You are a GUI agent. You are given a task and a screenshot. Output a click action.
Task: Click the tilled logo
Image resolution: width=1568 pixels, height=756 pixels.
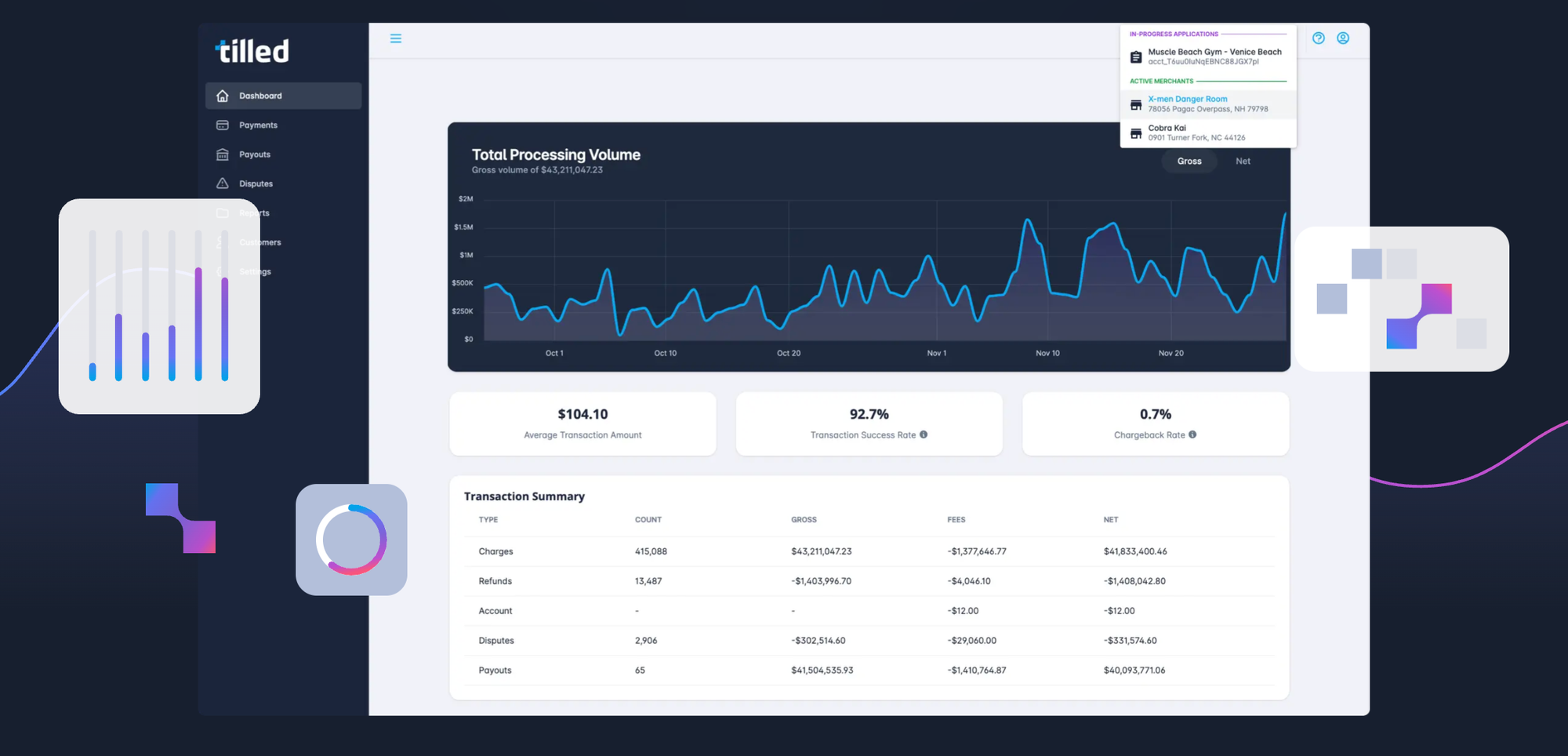click(252, 51)
